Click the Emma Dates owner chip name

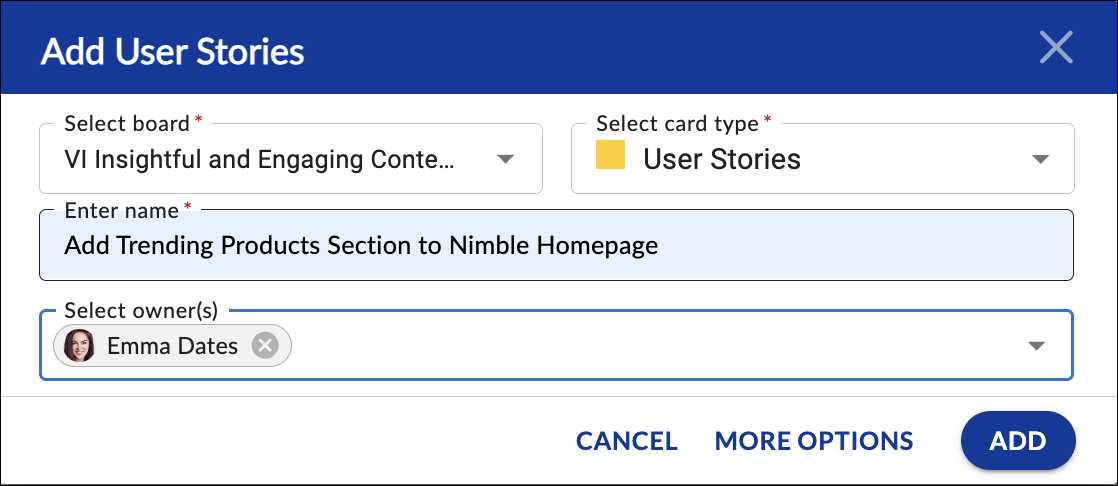173,346
